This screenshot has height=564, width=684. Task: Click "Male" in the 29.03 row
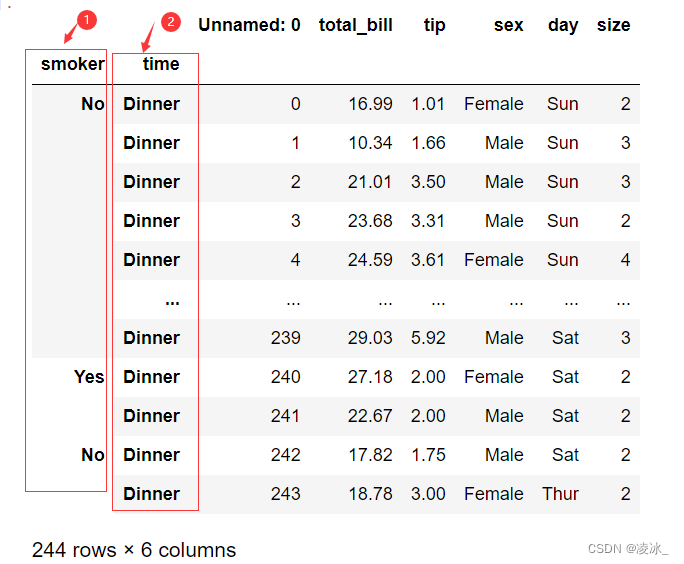tap(504, 338)
